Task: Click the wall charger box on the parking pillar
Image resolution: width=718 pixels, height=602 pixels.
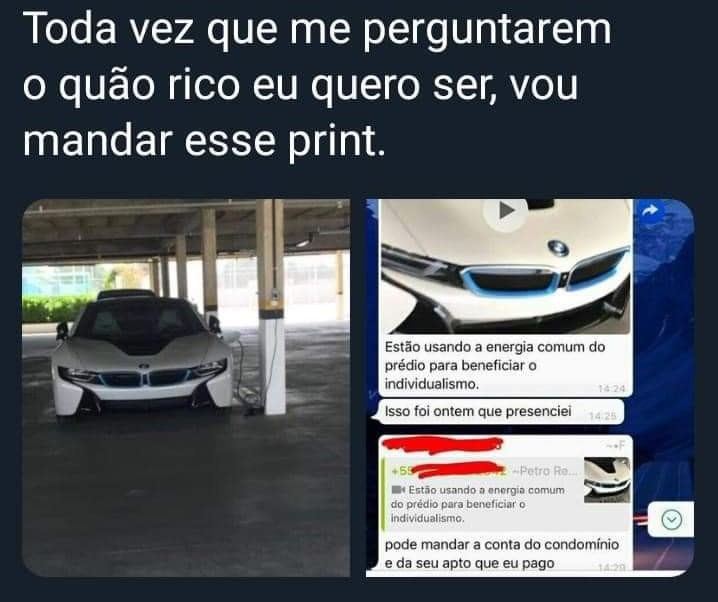Action: tap(274, 295)
